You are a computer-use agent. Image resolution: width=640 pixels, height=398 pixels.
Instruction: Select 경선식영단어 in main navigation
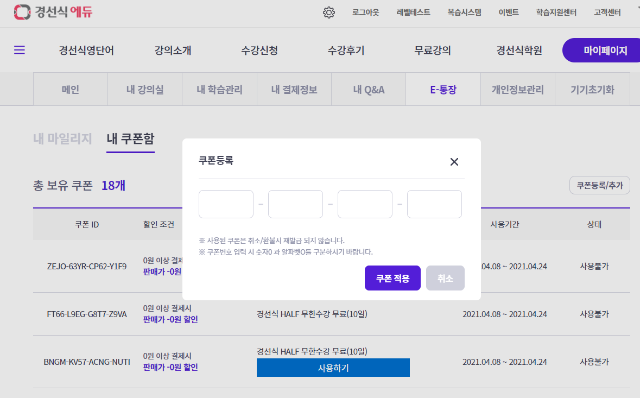[x=86, y=50]
